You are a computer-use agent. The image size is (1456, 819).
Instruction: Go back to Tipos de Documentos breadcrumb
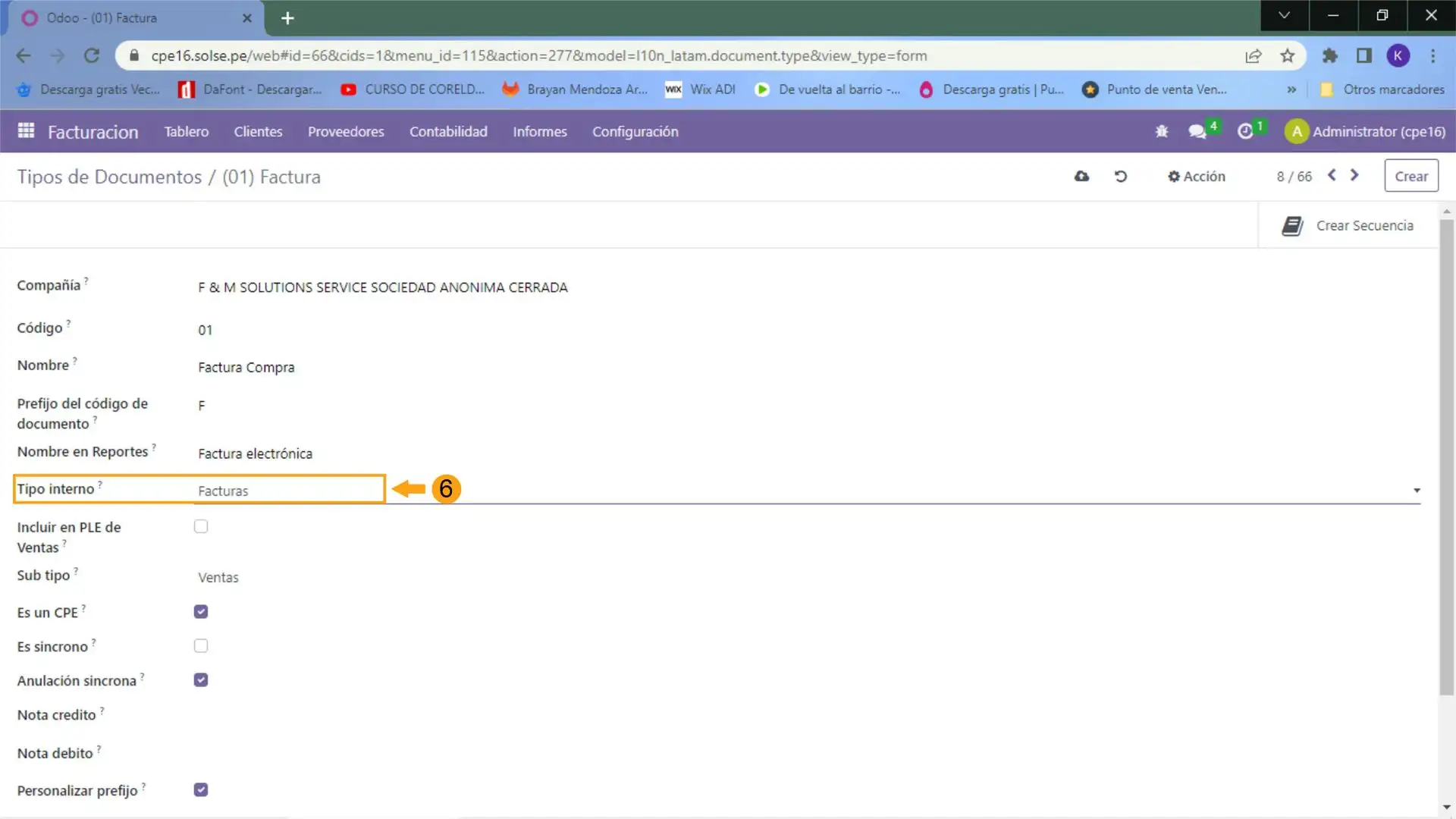coord(109,177)
